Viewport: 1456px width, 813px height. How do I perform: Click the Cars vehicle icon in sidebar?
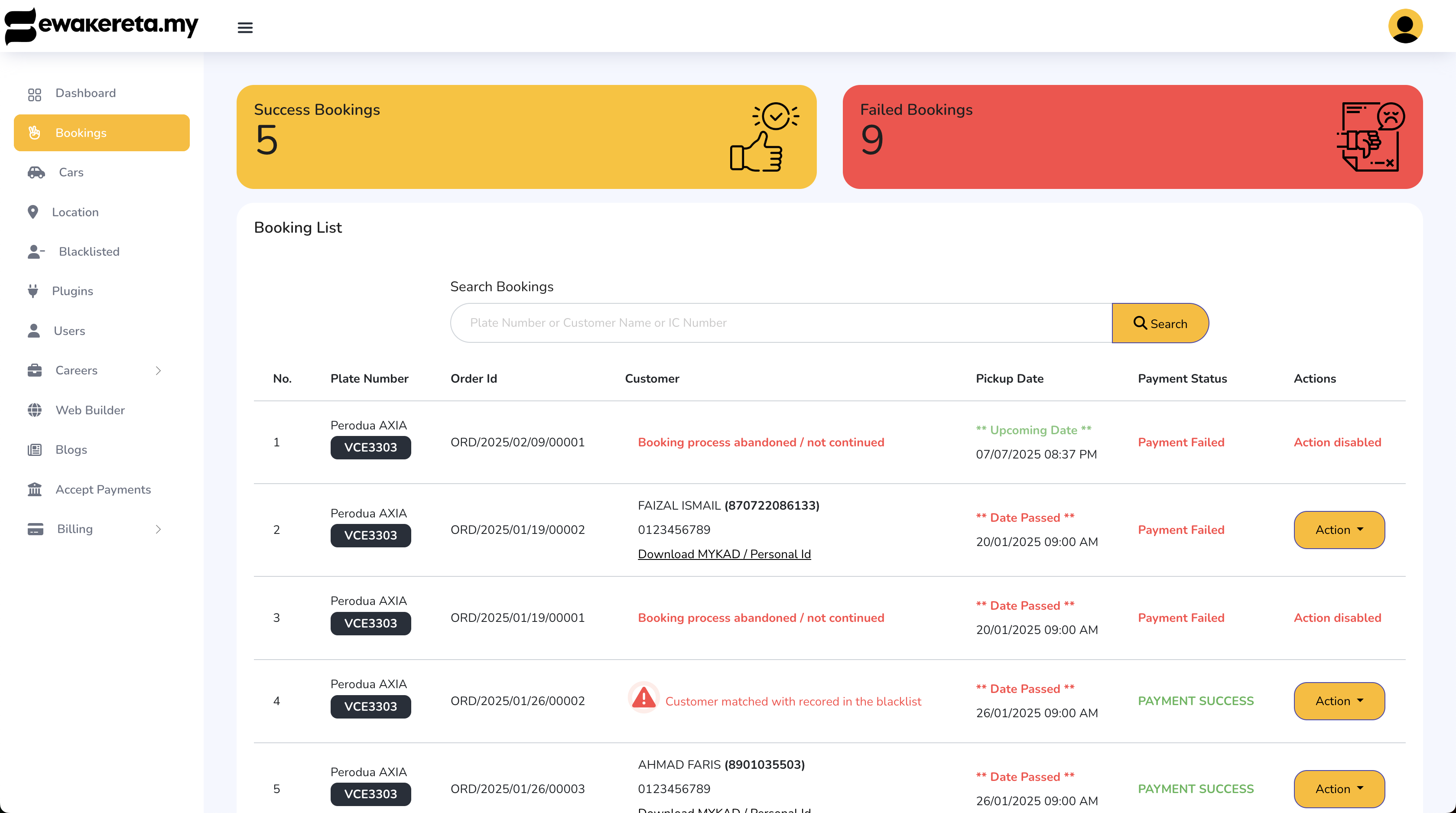coord(36,172)
